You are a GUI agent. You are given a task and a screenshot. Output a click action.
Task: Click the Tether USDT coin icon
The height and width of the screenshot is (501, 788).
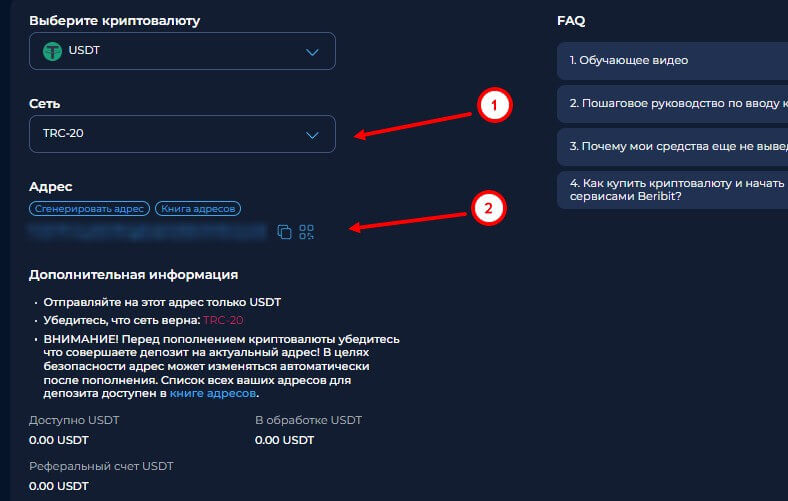(x=52, y=51)
